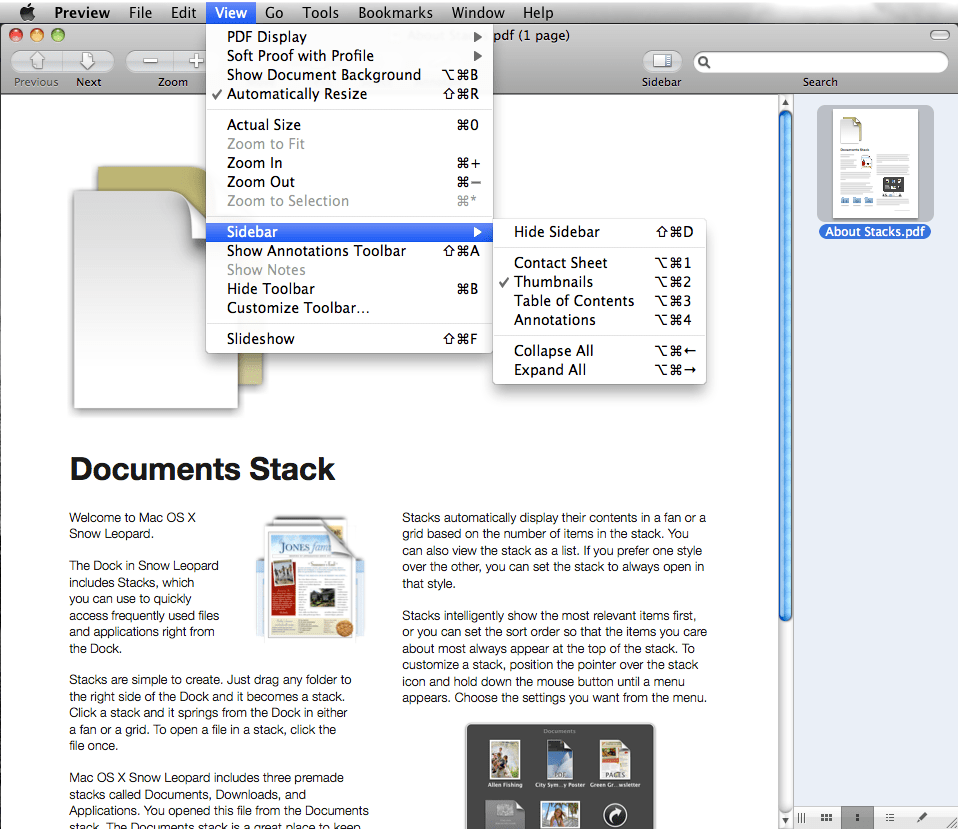Switch sidebar to Contact Sheet grid icon
The height and width of the screenshot is (829, 958).
(826, 817)
